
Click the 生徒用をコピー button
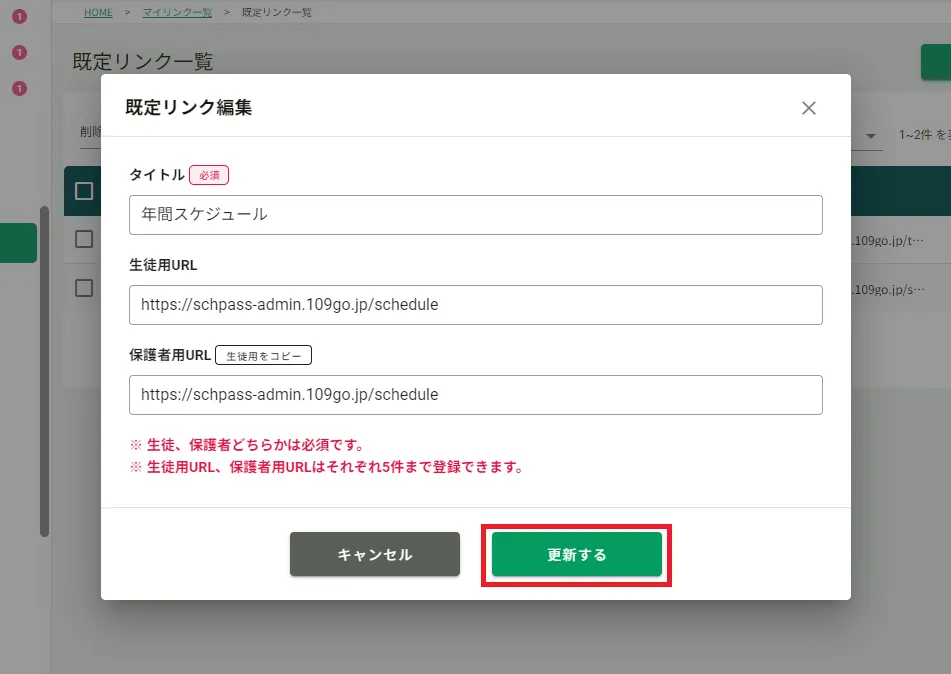[263, 356]
